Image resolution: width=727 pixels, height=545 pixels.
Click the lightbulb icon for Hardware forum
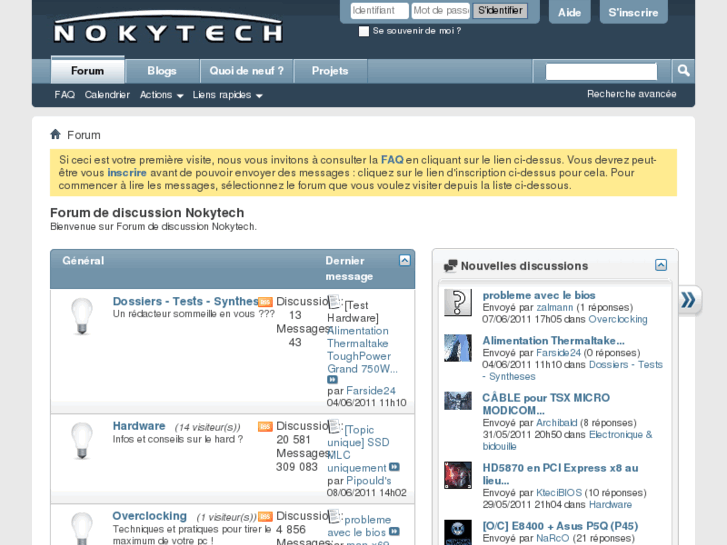pyautogui.click(x=82, y=441)
